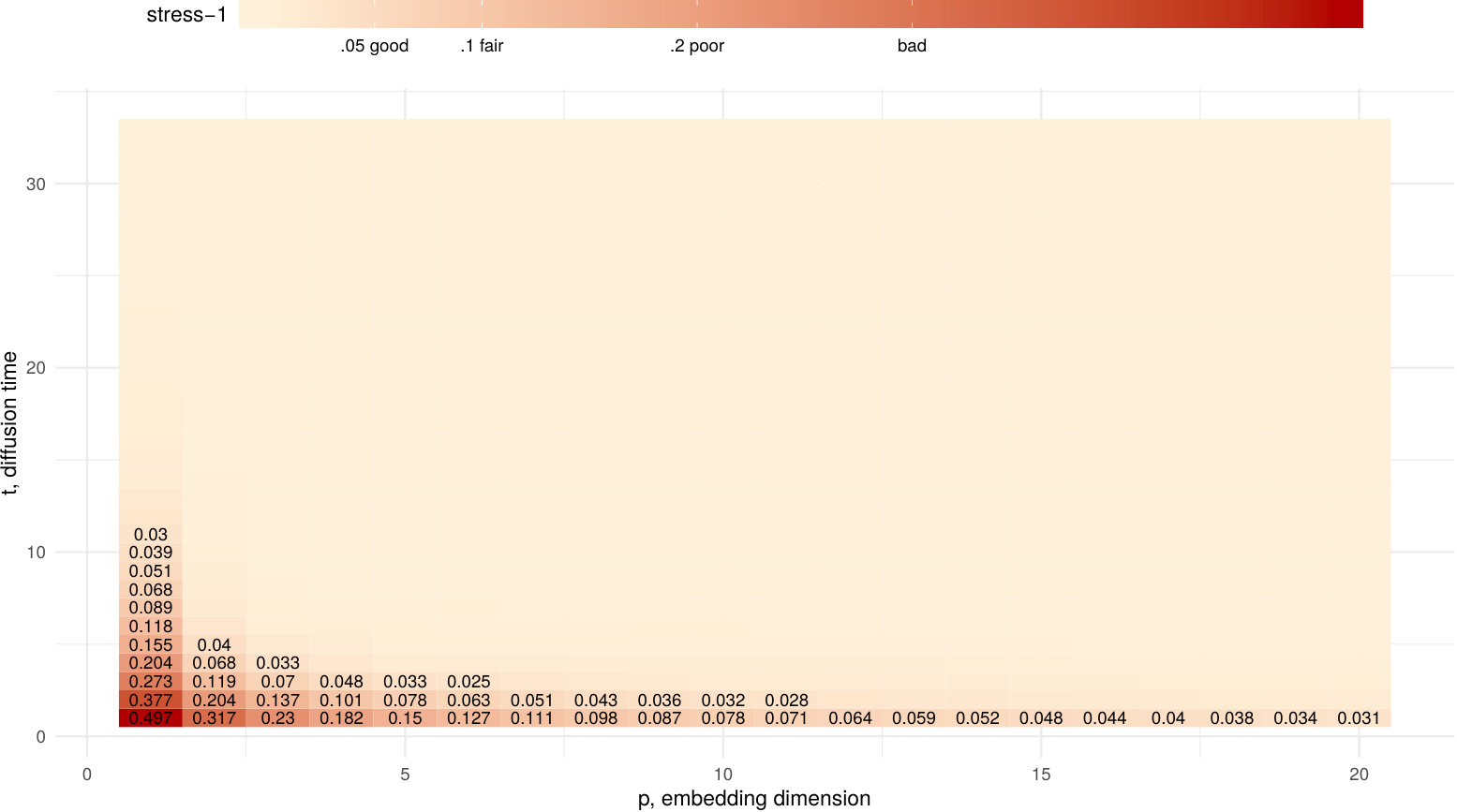The width and height of the screenshot is (1457, 812).
Task: Click the '.05 good' legend label
Action: tap(375, 46)
